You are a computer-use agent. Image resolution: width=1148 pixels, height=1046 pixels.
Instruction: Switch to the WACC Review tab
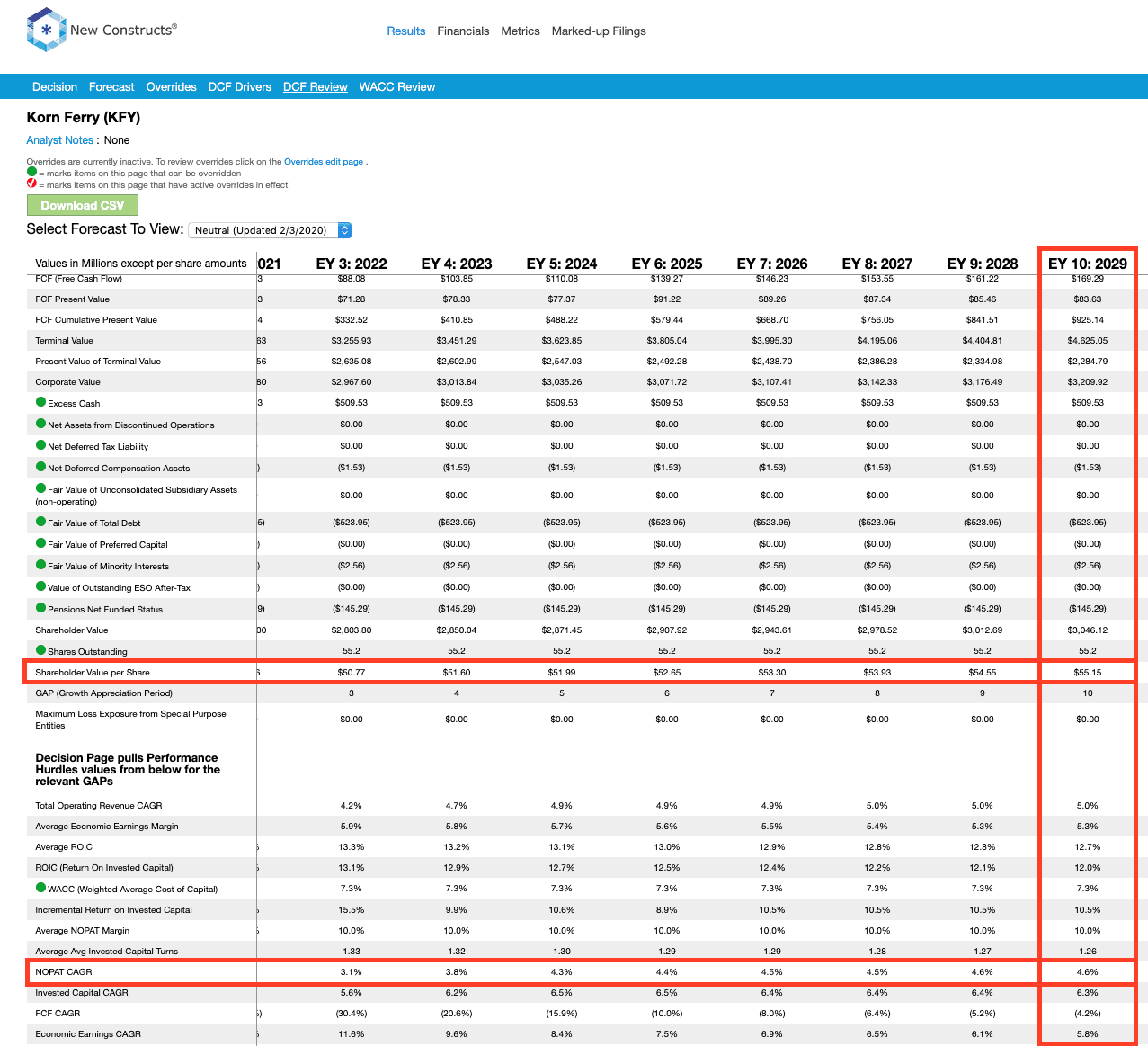(397, 87)
